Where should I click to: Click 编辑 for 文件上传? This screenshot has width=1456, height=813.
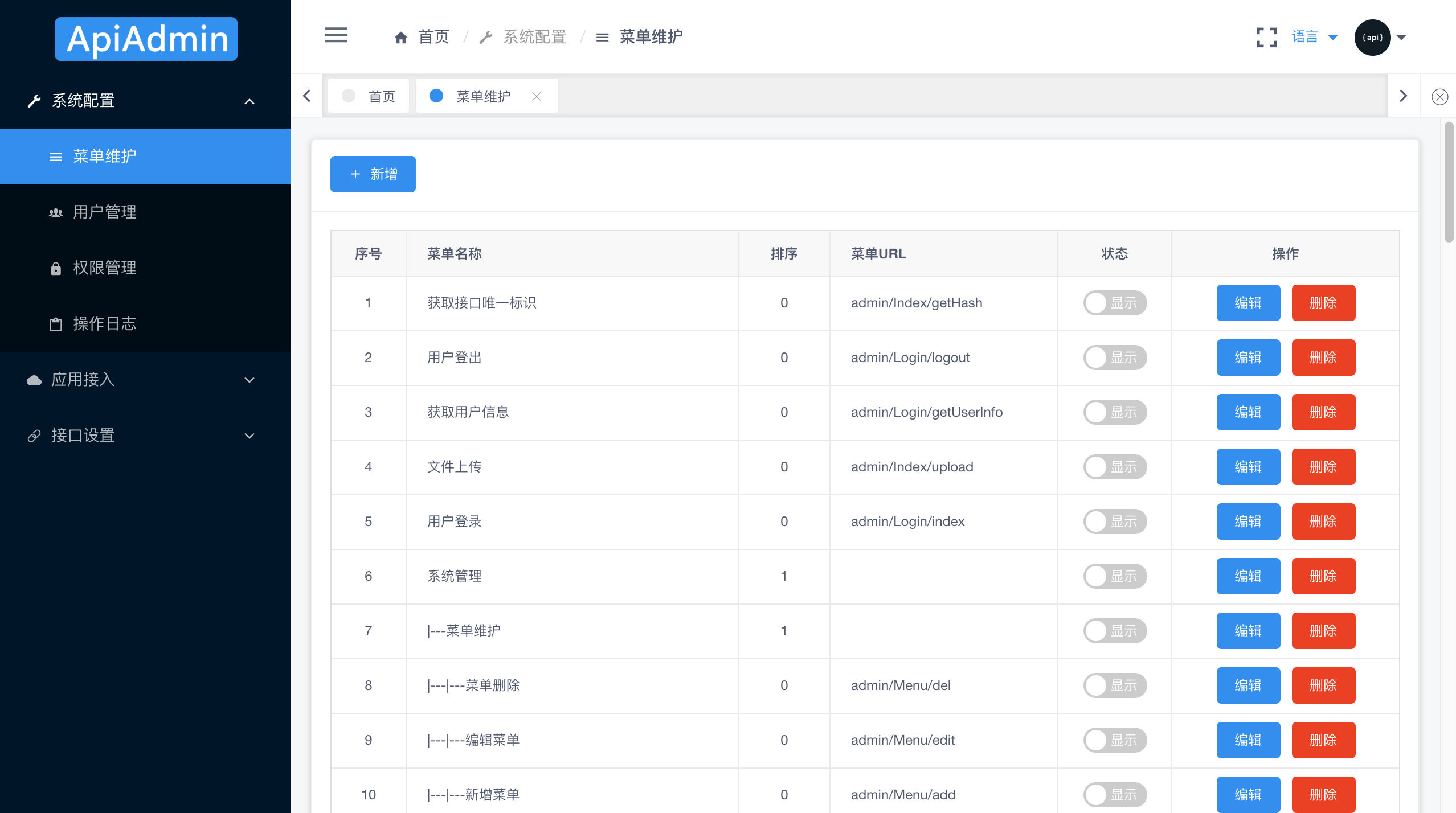tap(1249, 467)
